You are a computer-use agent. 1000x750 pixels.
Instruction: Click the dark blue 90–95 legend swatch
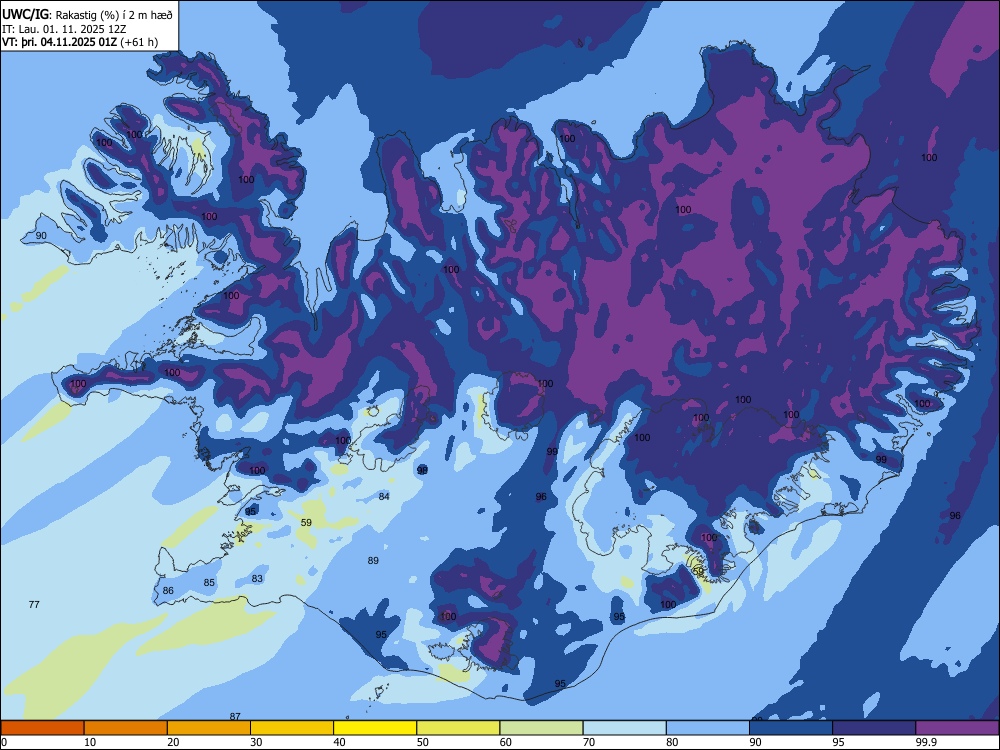point(791,728)
